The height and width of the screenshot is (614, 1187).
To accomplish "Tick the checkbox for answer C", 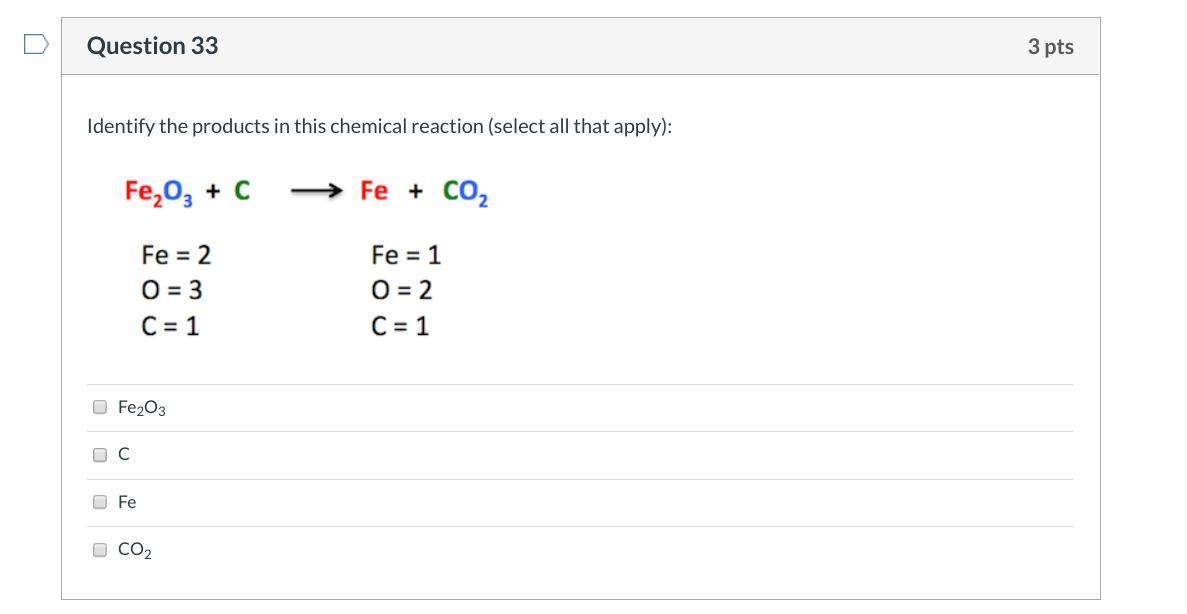I will tap(100, 455).
